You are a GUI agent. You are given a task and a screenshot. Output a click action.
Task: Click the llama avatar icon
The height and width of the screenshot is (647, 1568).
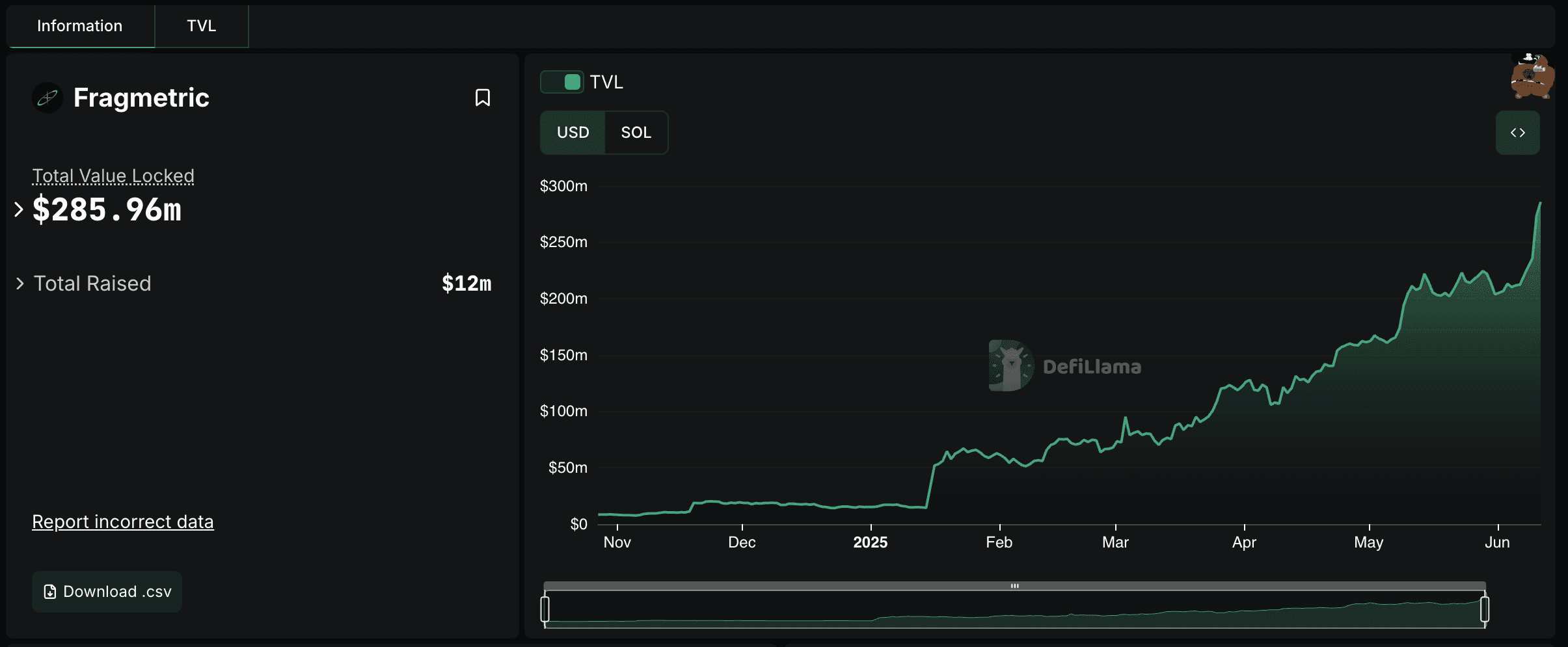click(1532, 76)
